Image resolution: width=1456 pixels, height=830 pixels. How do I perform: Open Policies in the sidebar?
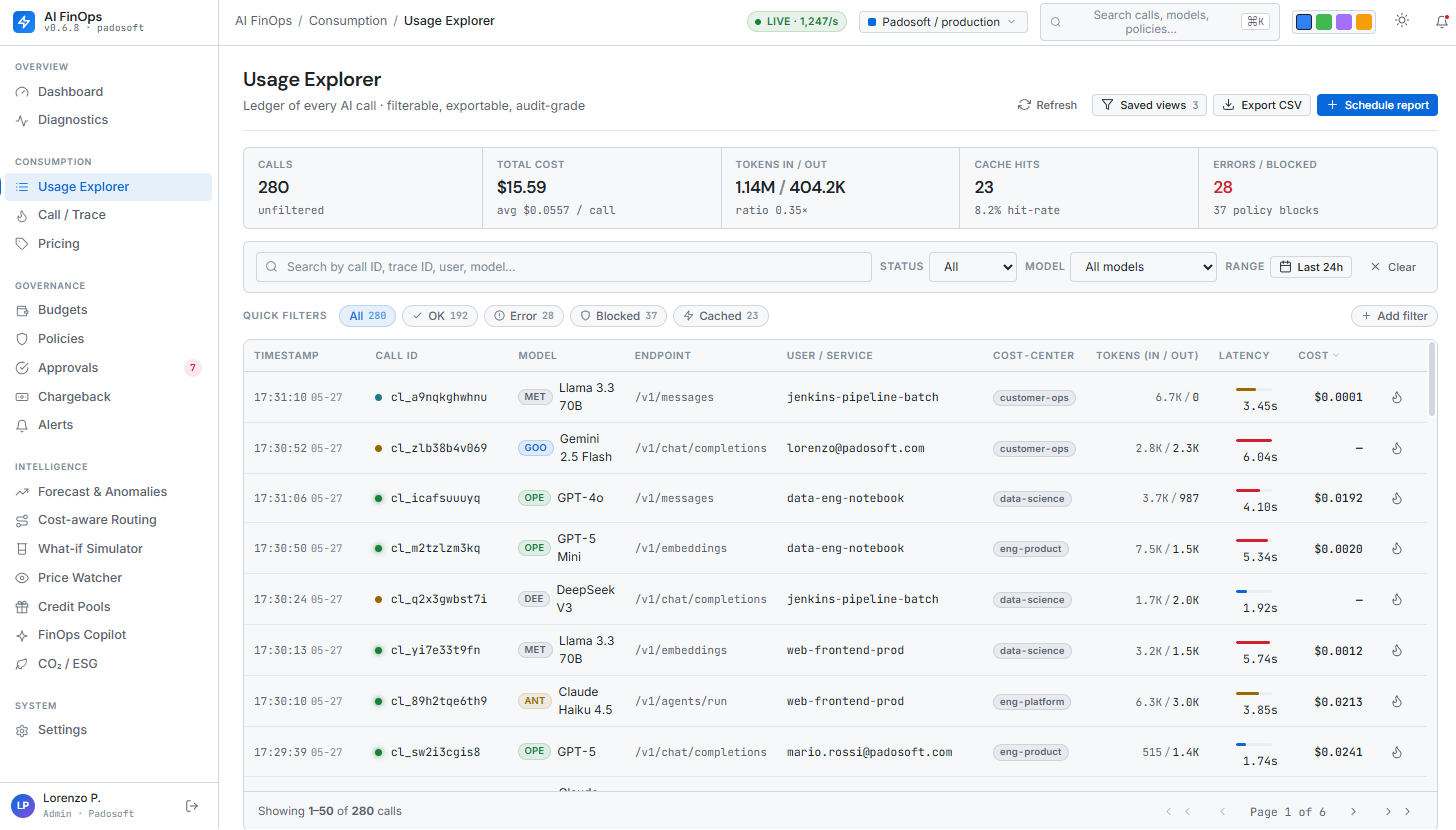[x=108, y=339]
